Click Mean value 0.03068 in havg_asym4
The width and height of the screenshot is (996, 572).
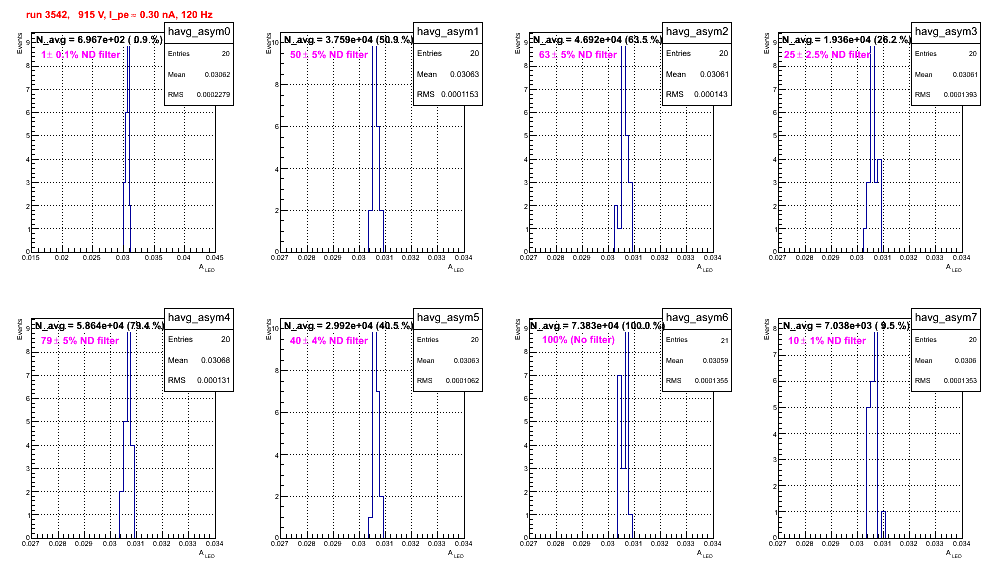[x=215, y=360]
